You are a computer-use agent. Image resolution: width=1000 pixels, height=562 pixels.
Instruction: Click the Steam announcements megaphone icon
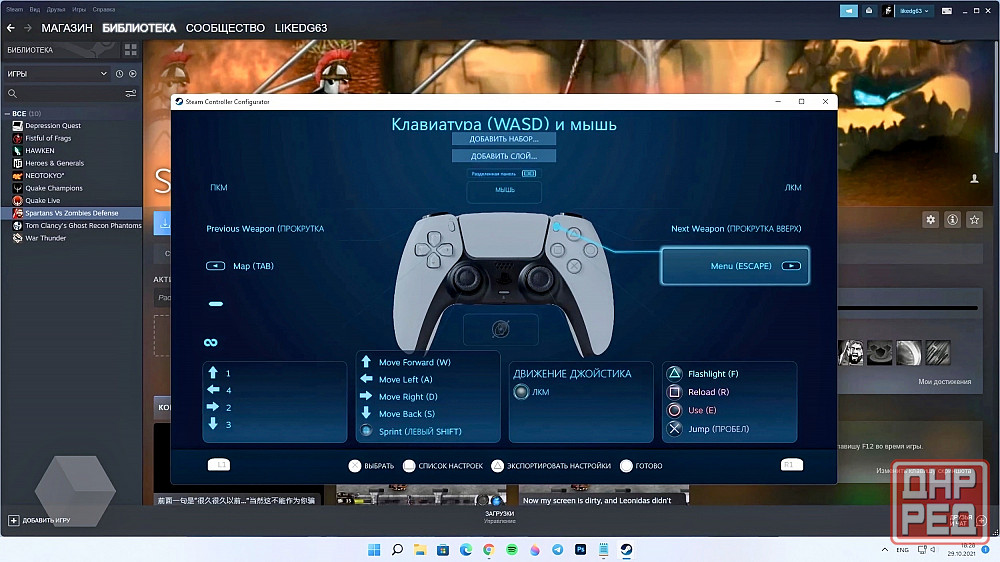pyautogui.click(x=849, y=10)
